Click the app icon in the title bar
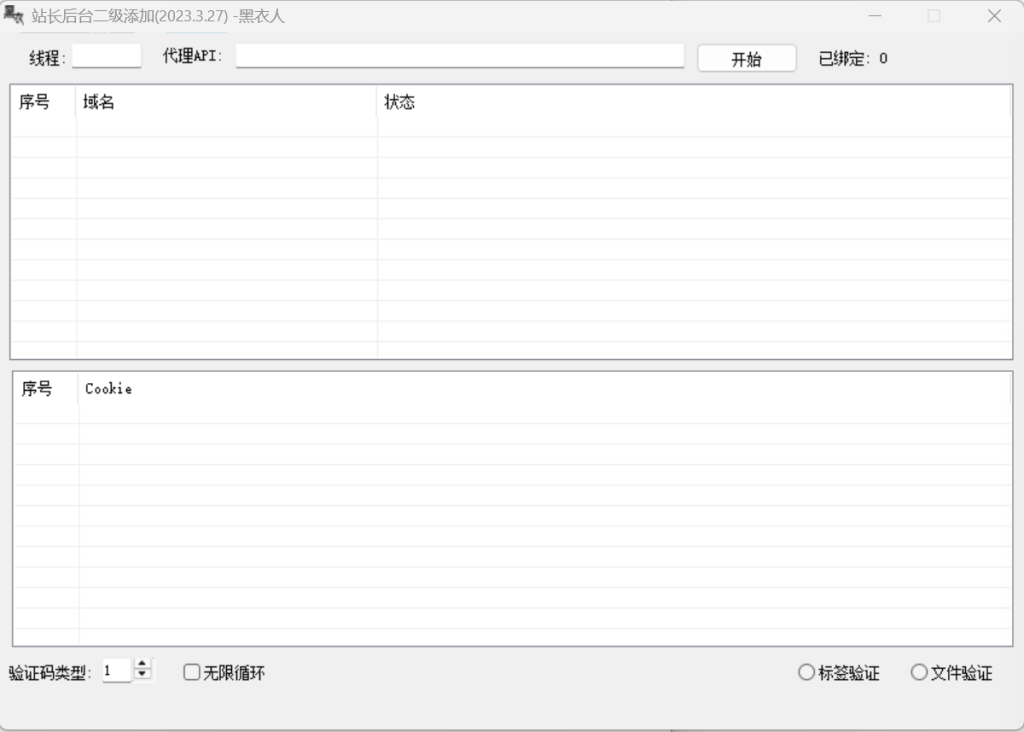The width and height of the screenshot is (1024, 732). click(14, 13)
